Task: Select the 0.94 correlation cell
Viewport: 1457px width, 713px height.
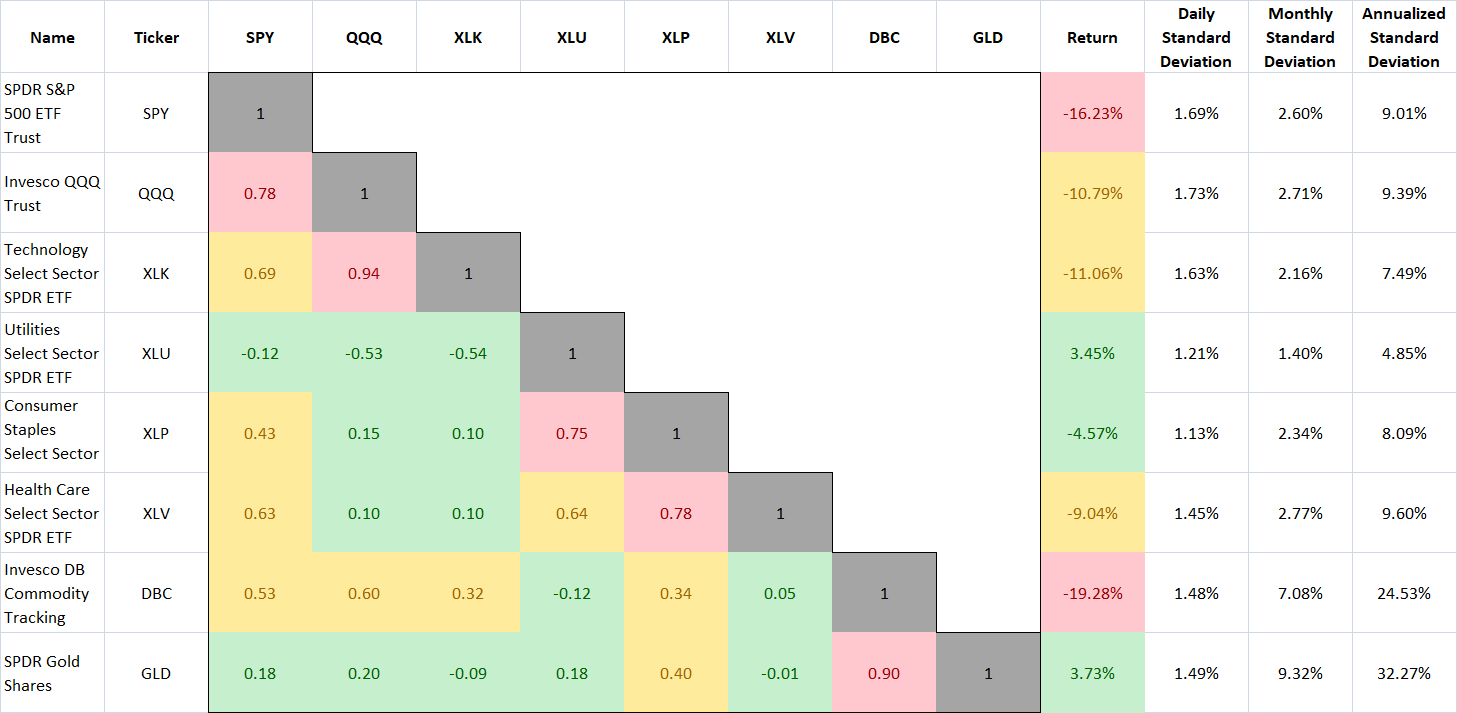Action: point(364,273)
